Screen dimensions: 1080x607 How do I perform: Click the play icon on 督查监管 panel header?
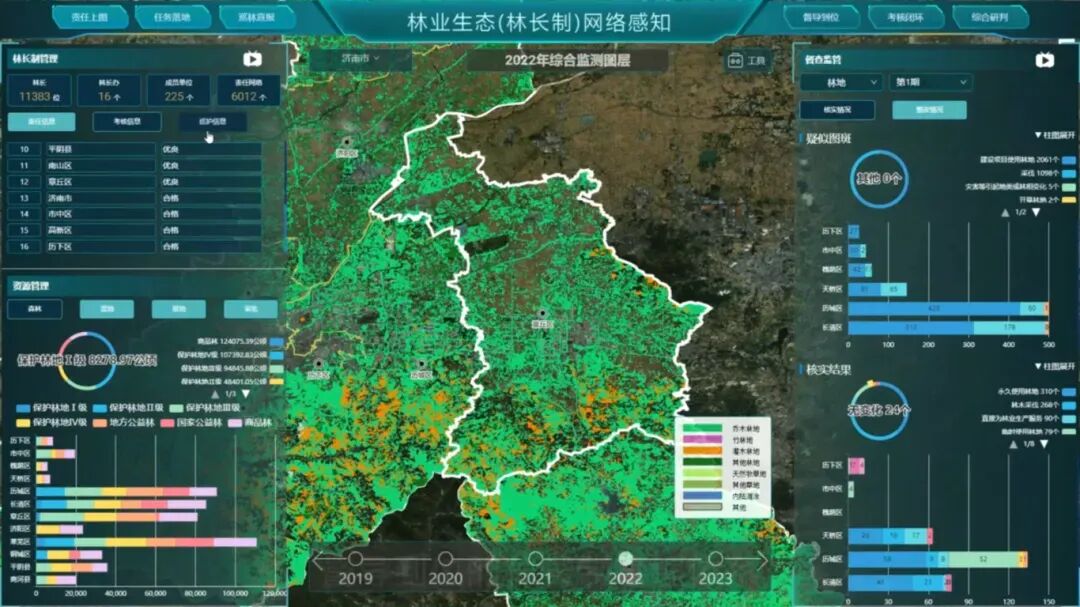tap(1044, 60)
